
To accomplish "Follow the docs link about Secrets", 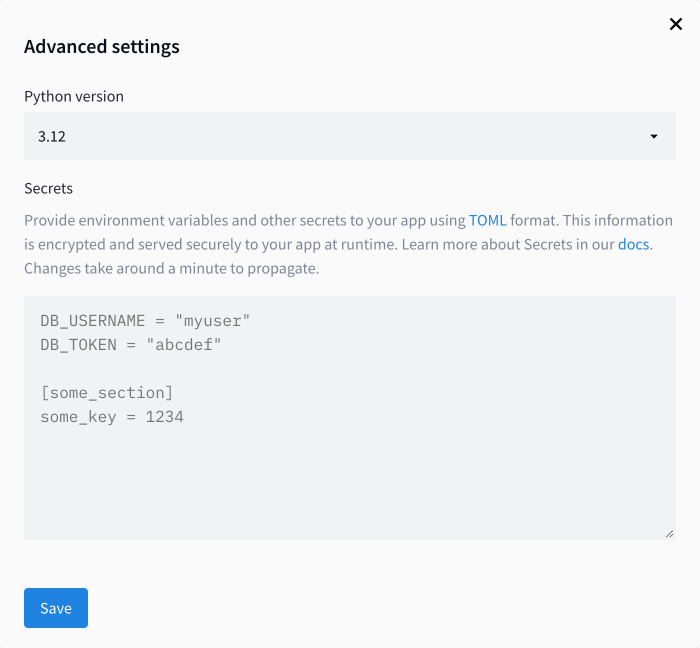I will pos(634,242).
